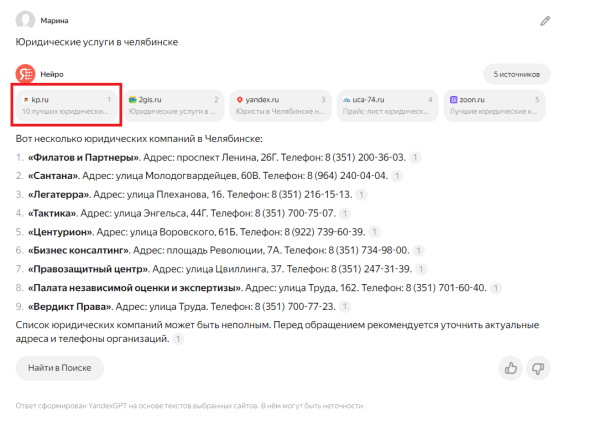Click citation badge after Центурион line
The image size is (600, 421).
(x=374, y=232)
